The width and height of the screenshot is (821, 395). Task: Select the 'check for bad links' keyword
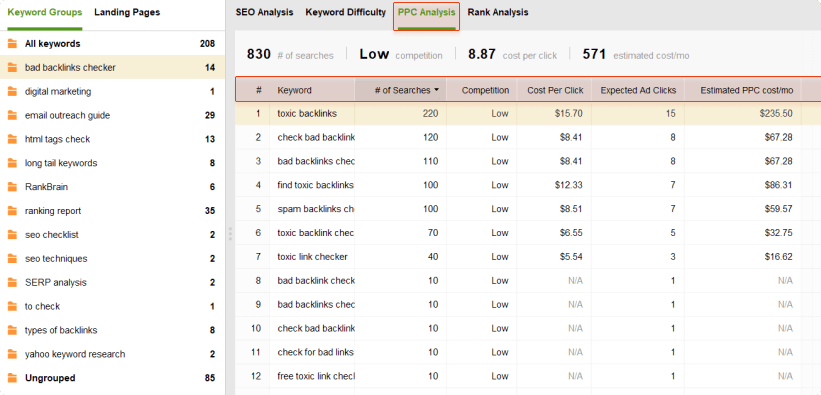pyautogui.click(x=316, y=352)
